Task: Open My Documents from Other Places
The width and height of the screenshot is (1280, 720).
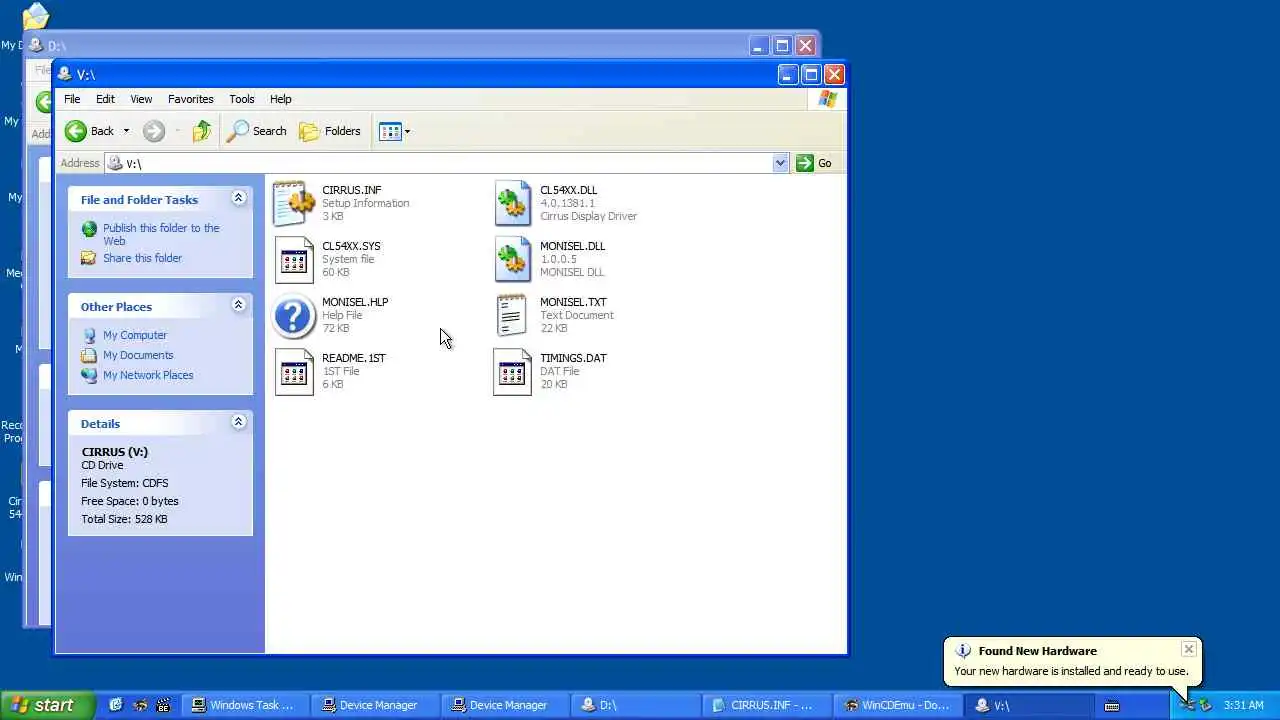Action: click(x=138, y=355)
